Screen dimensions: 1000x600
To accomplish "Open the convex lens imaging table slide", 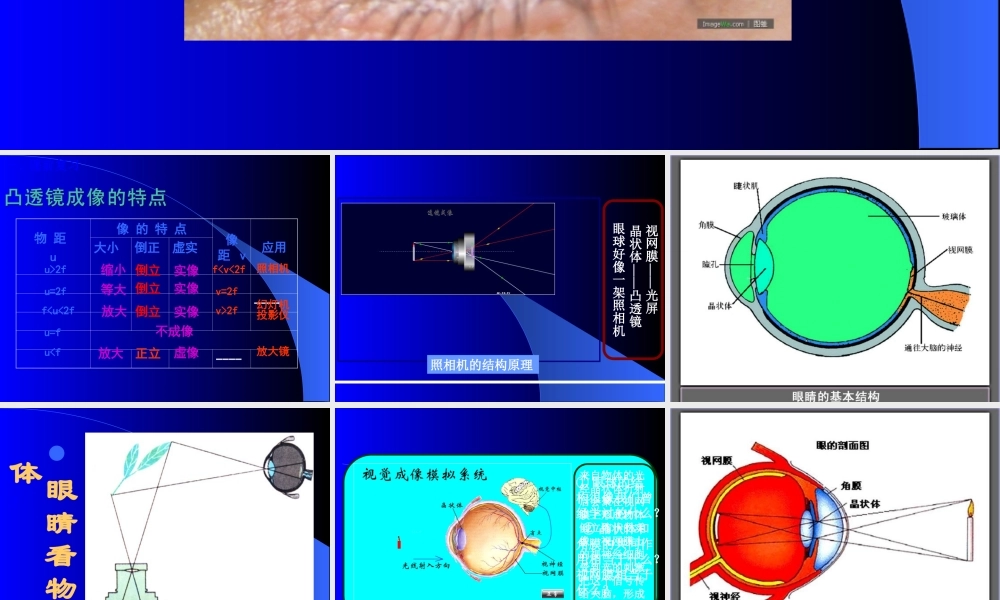I will click(165, 278).
